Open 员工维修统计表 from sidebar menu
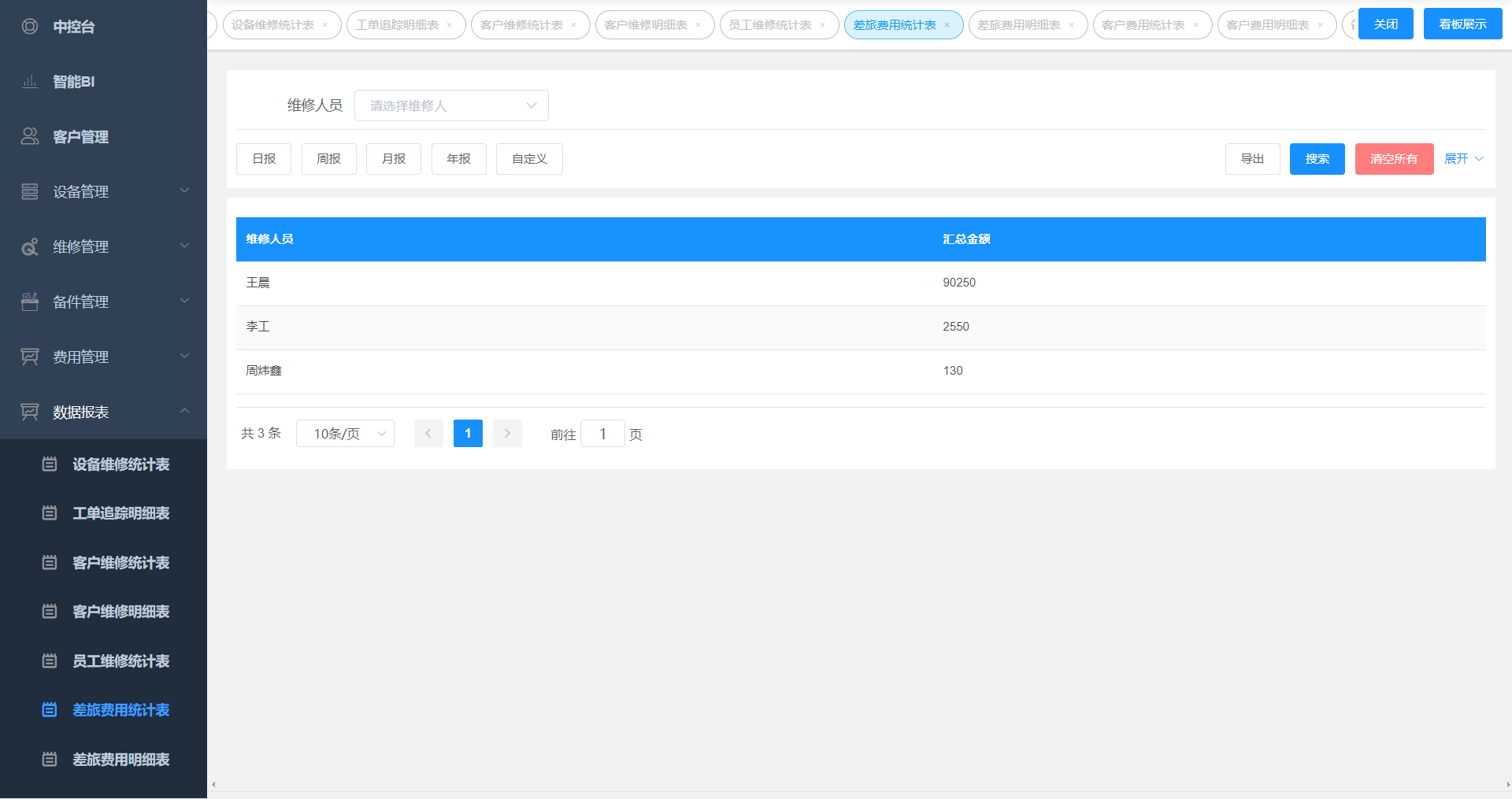The height and width of the screenshot is (799, 1512). pyautogui.click(x=120, y=661)
